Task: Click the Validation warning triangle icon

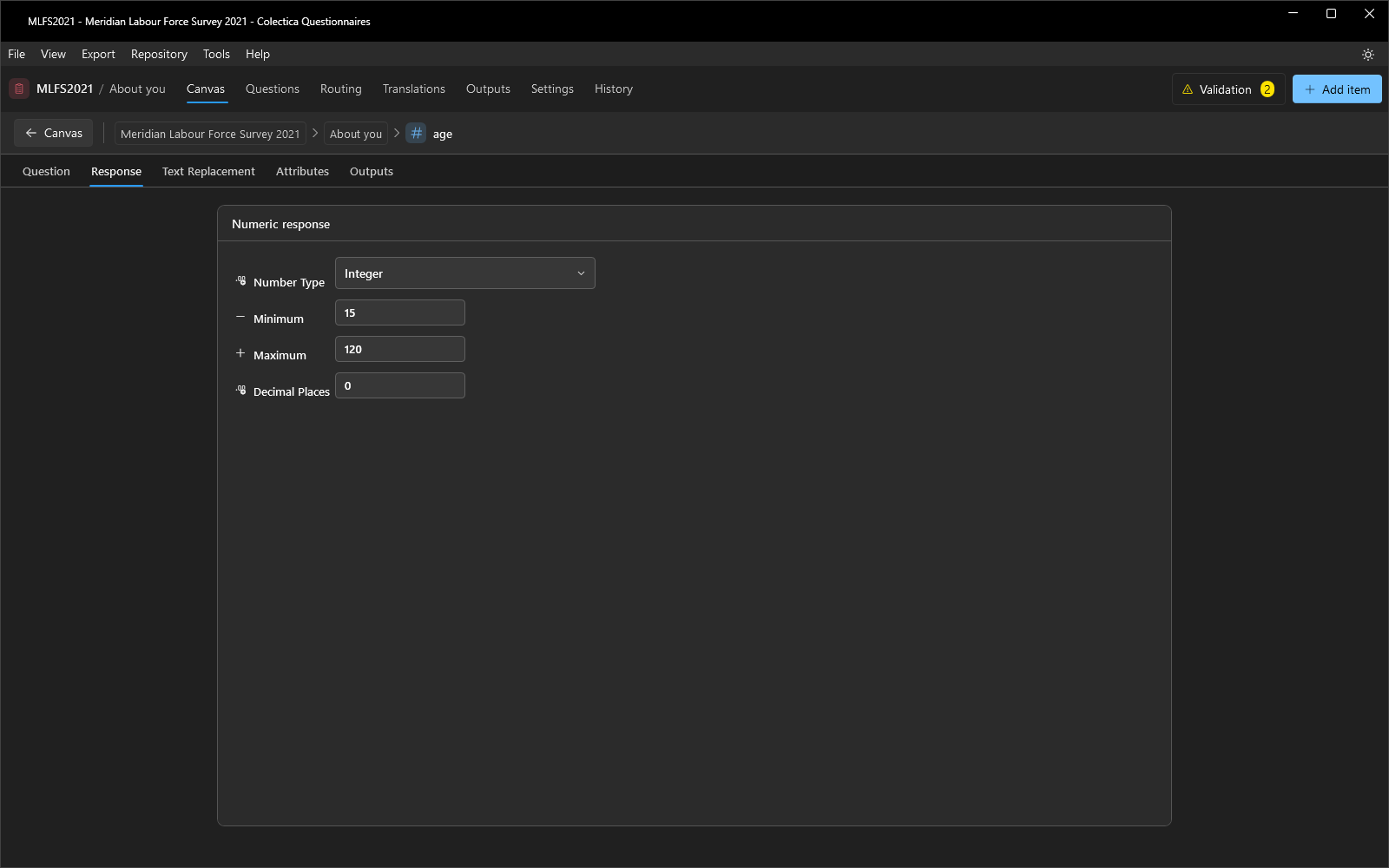Action: [1188, 89]
